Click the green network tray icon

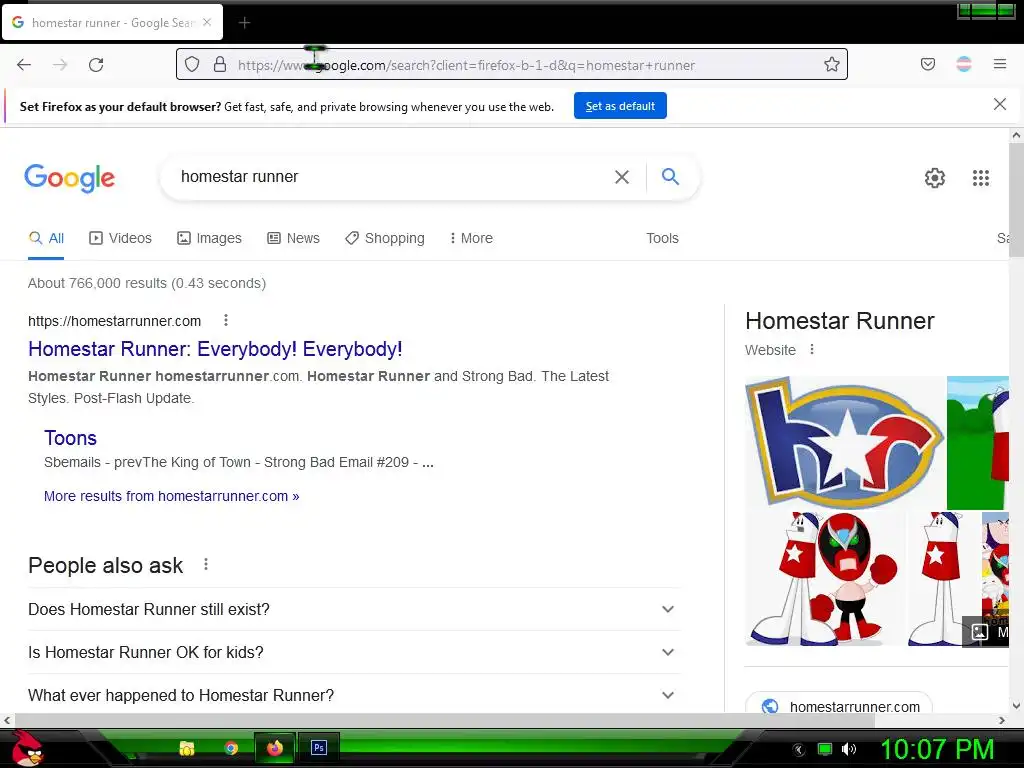825,749
